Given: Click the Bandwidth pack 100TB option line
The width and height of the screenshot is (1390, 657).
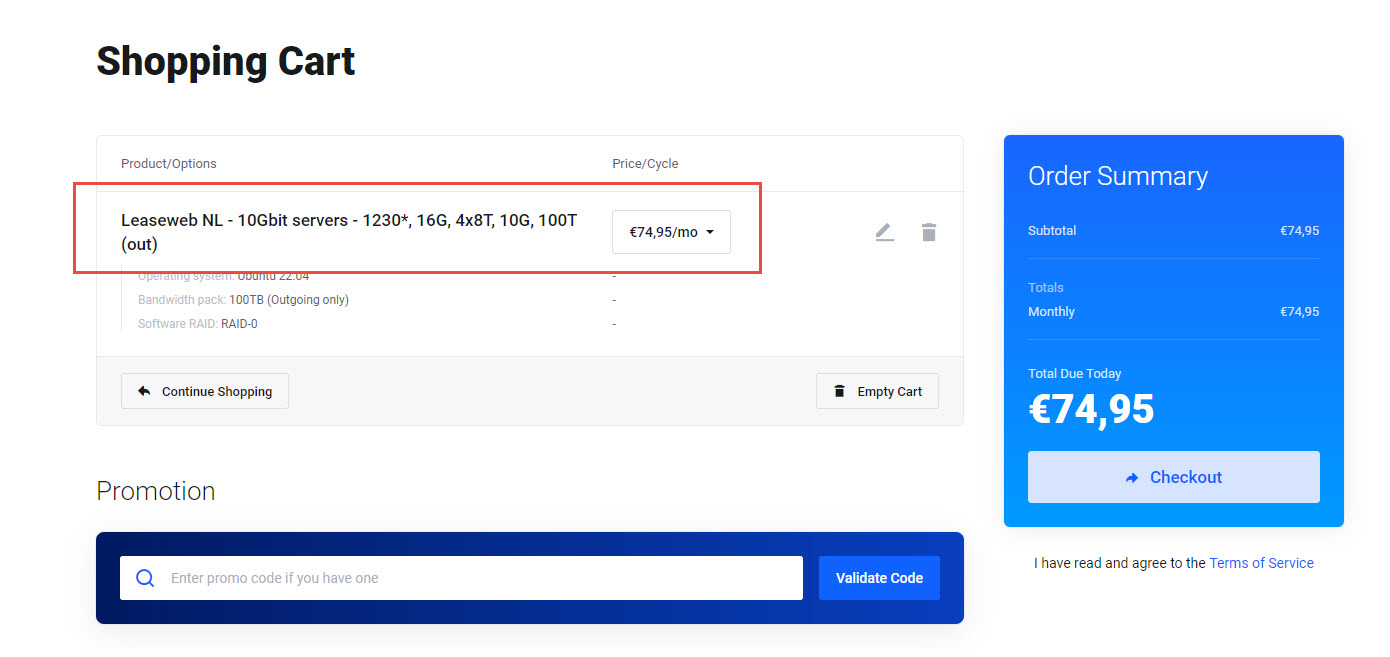Looking at the screenshot, I should pyautogui.click(x=243, y=300).
